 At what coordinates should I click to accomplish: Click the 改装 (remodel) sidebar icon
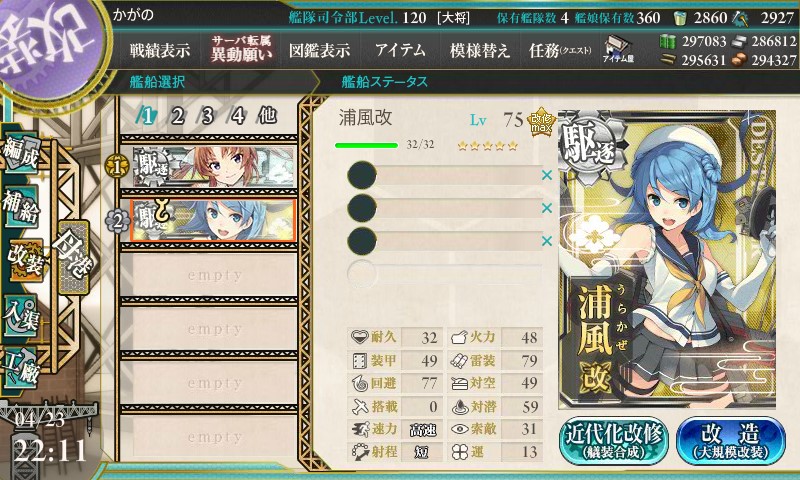(26, 260)
